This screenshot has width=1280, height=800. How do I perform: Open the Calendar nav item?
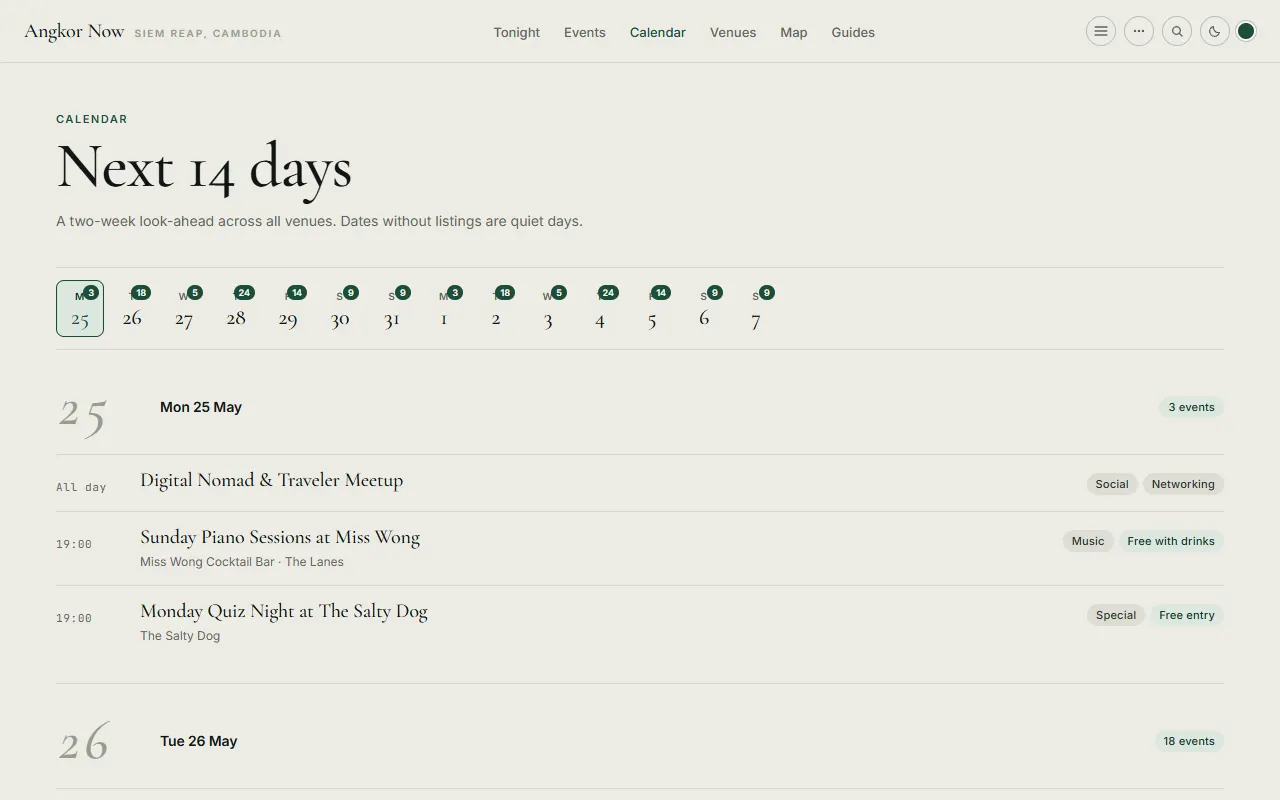pyautogui.click(x=658, y=32)
